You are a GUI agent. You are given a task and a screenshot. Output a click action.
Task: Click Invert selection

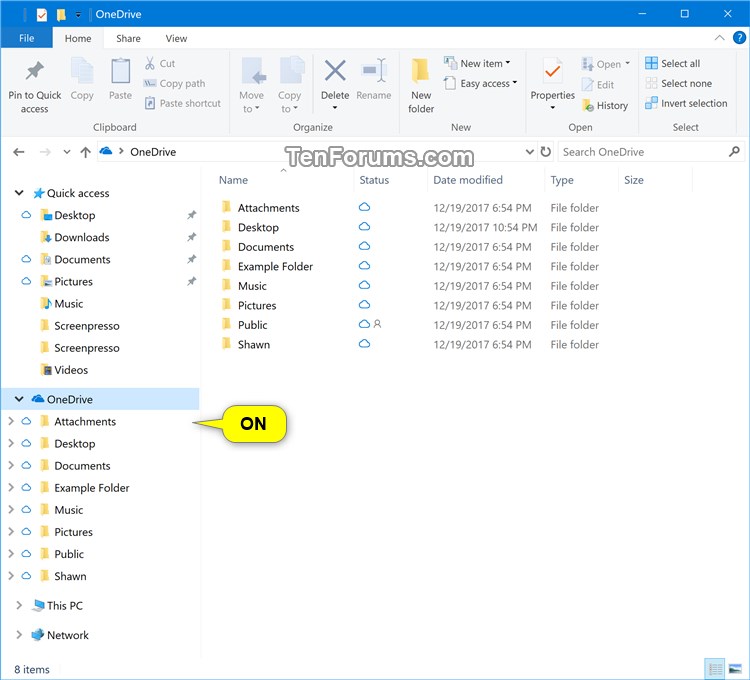pos(686,103)
